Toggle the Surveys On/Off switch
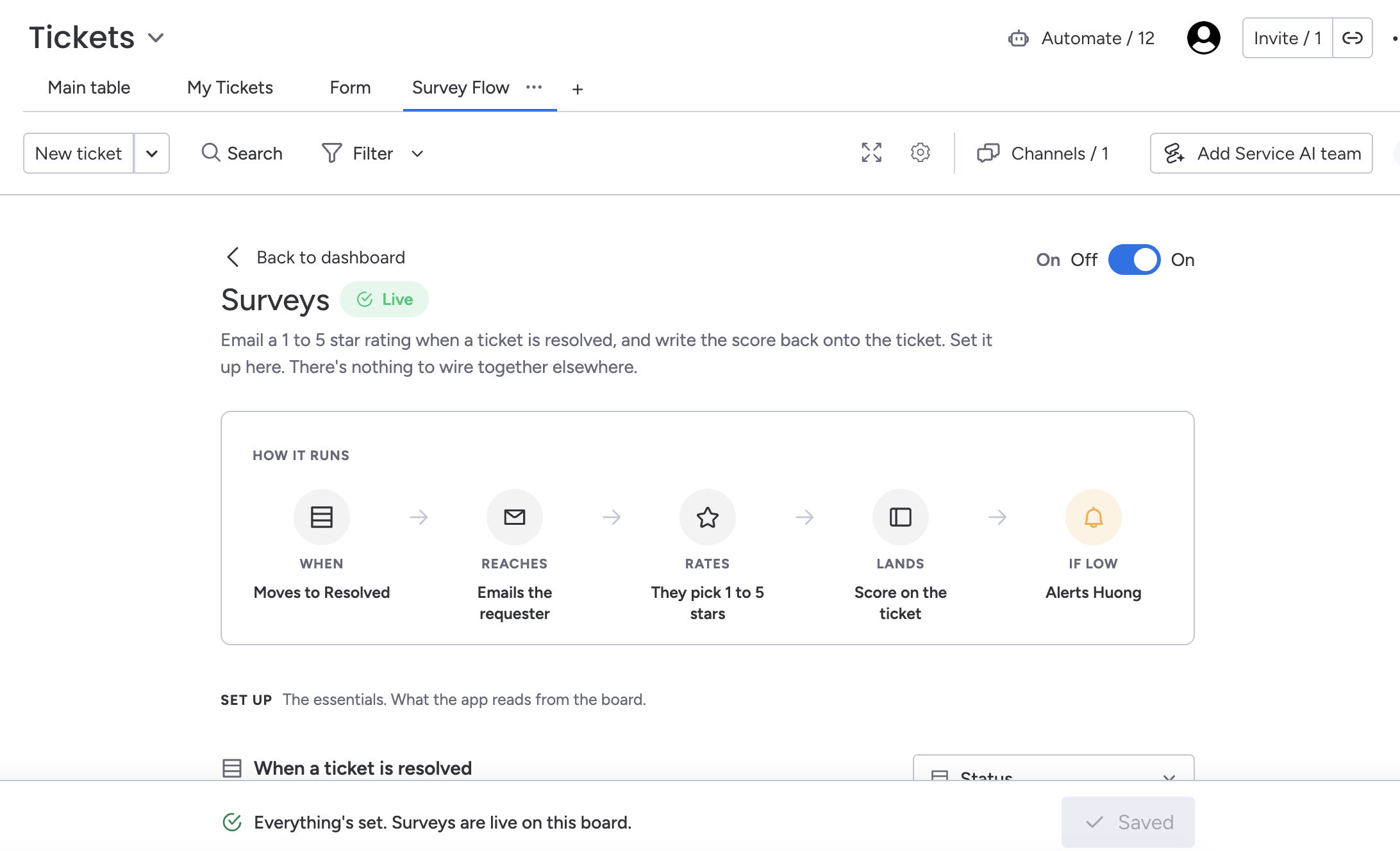 tap(1134, 260)
